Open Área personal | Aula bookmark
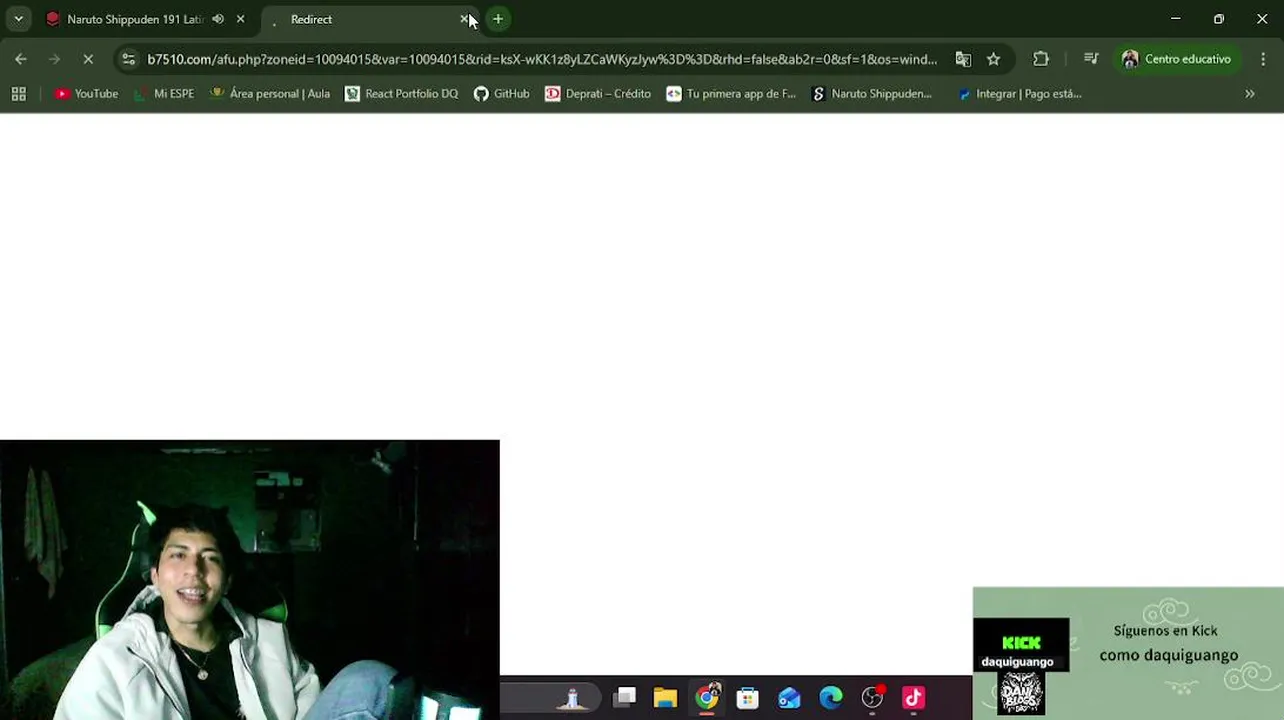1284x720 pixels. tap(270, 94)
